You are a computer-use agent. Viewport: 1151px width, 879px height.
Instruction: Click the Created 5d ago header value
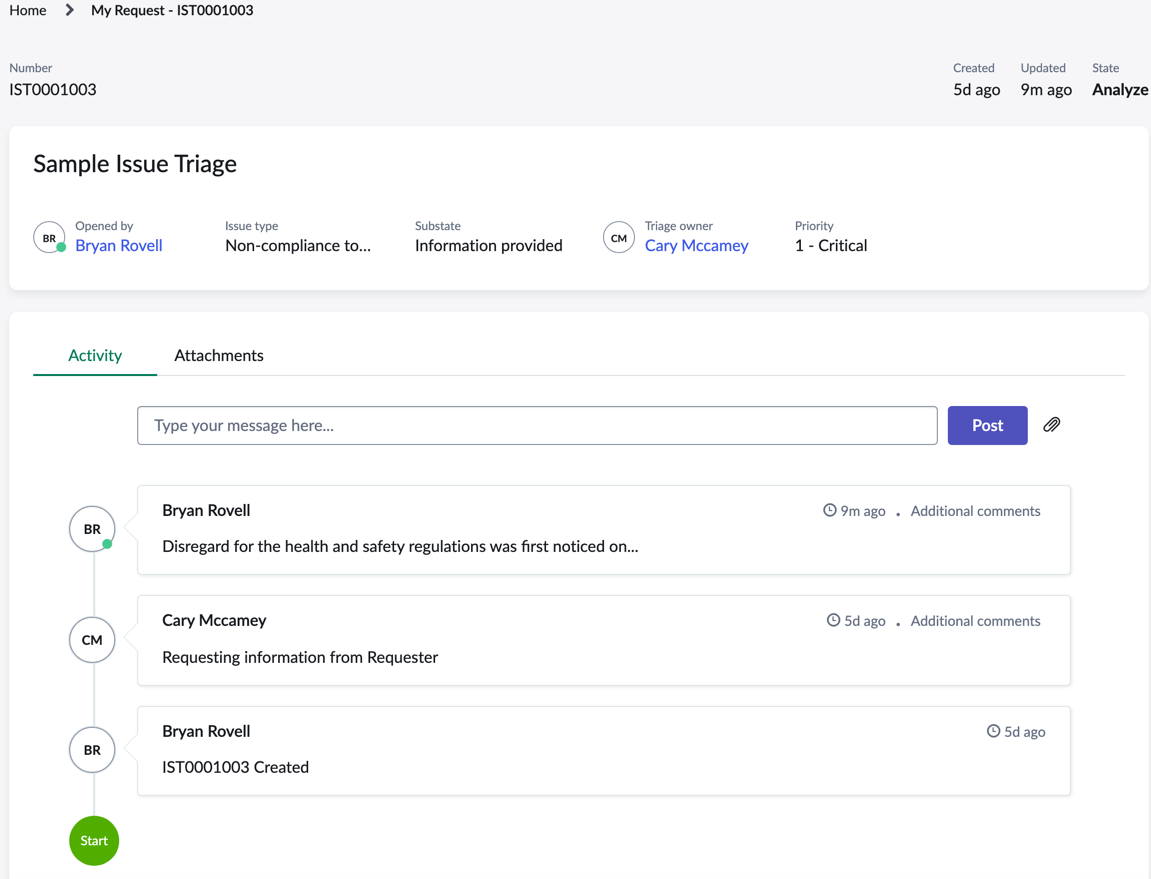click(x=976, y=90)
